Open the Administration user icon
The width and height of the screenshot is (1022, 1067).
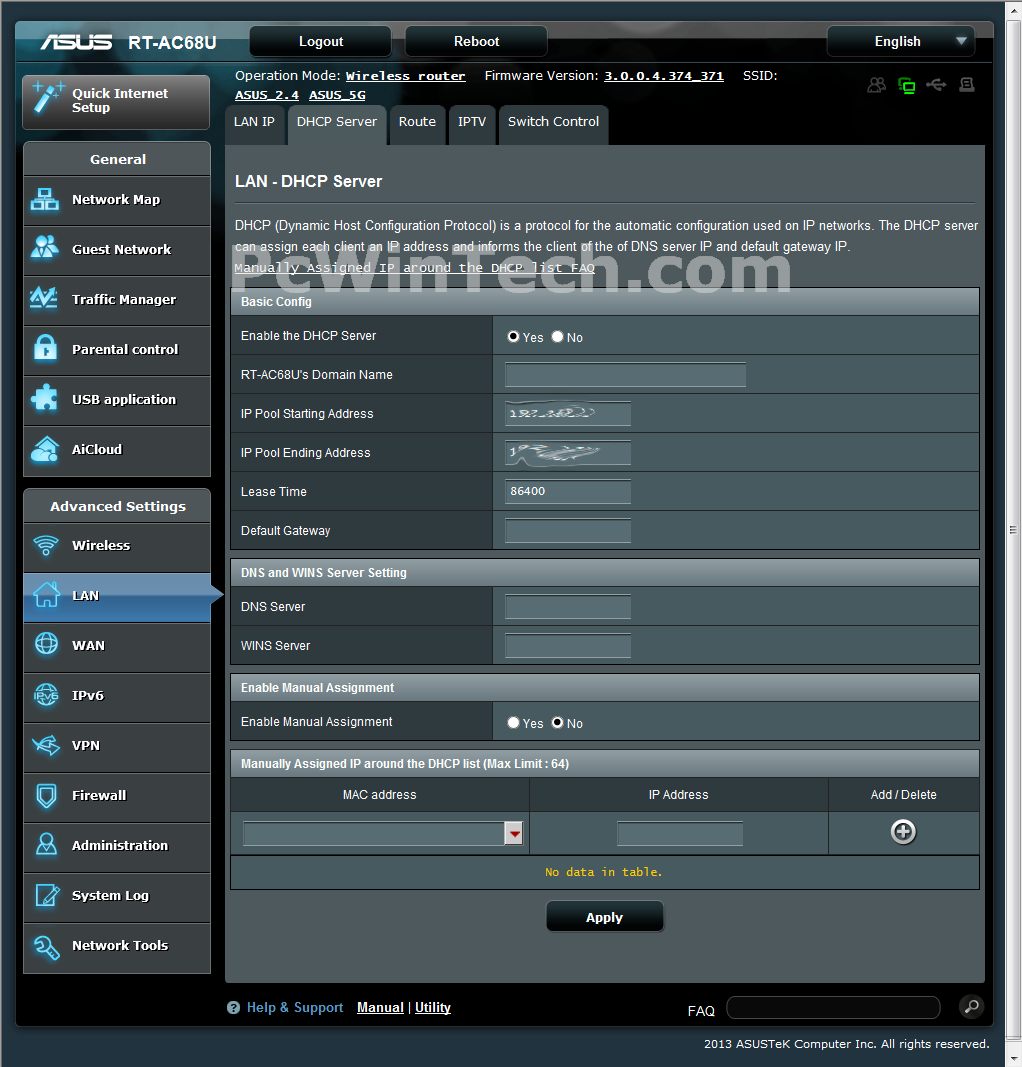(x=46, y=844)
